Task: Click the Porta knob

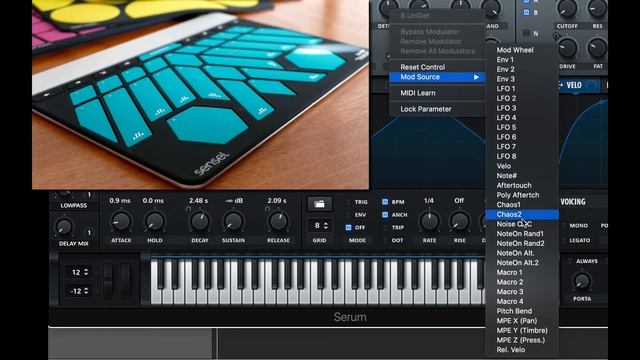Action: pos(582,281)
